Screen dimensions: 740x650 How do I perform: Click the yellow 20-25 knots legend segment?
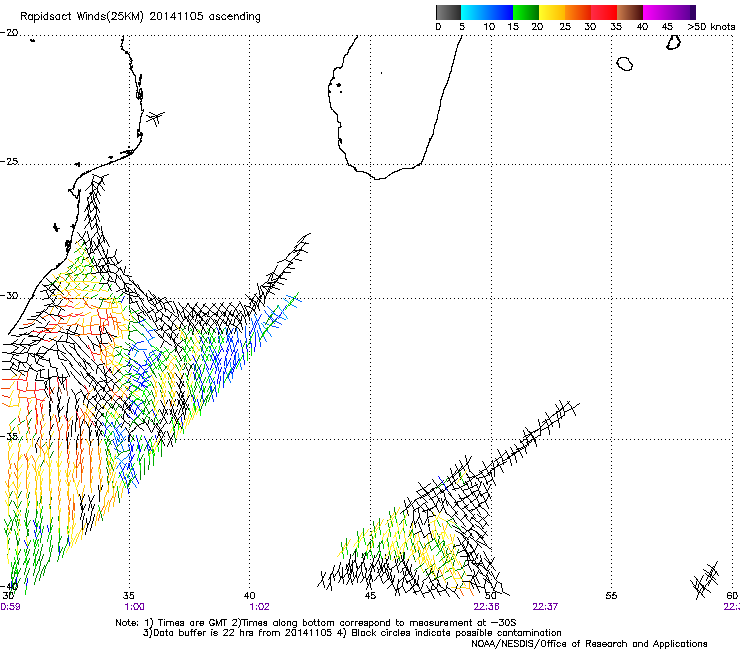pos(552,12)
